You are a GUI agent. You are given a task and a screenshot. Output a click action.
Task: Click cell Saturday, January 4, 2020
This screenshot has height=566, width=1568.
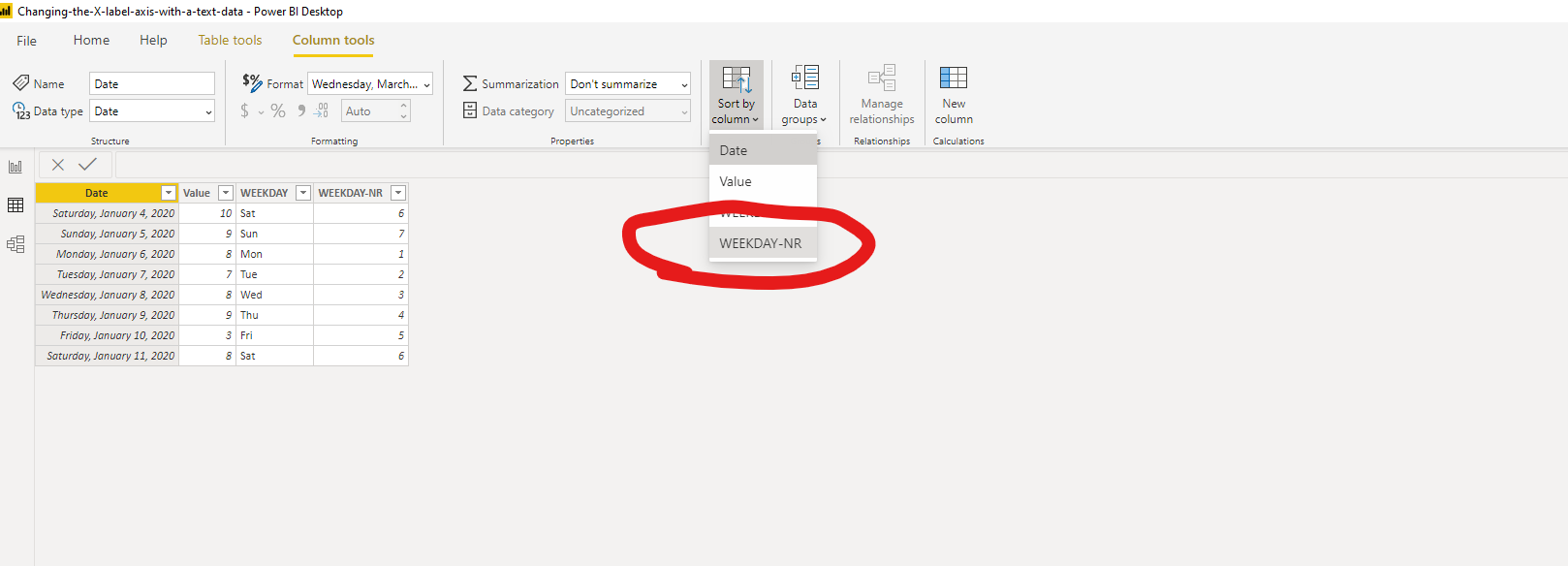coord(108,213)
